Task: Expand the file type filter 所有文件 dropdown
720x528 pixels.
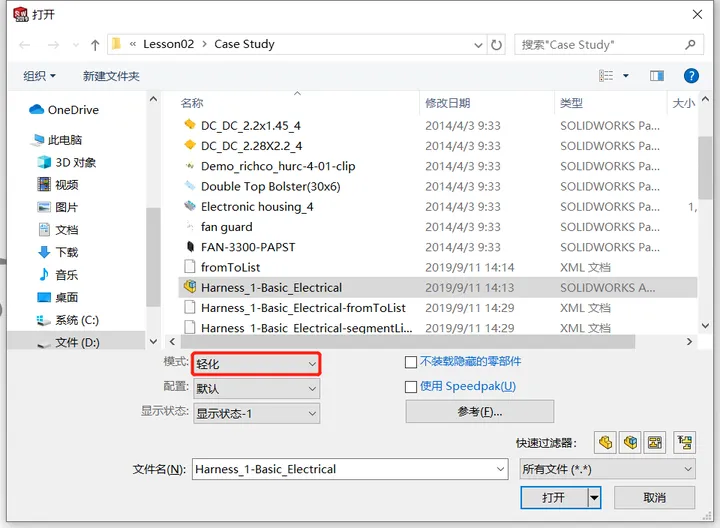Action: tap(607, 469)
